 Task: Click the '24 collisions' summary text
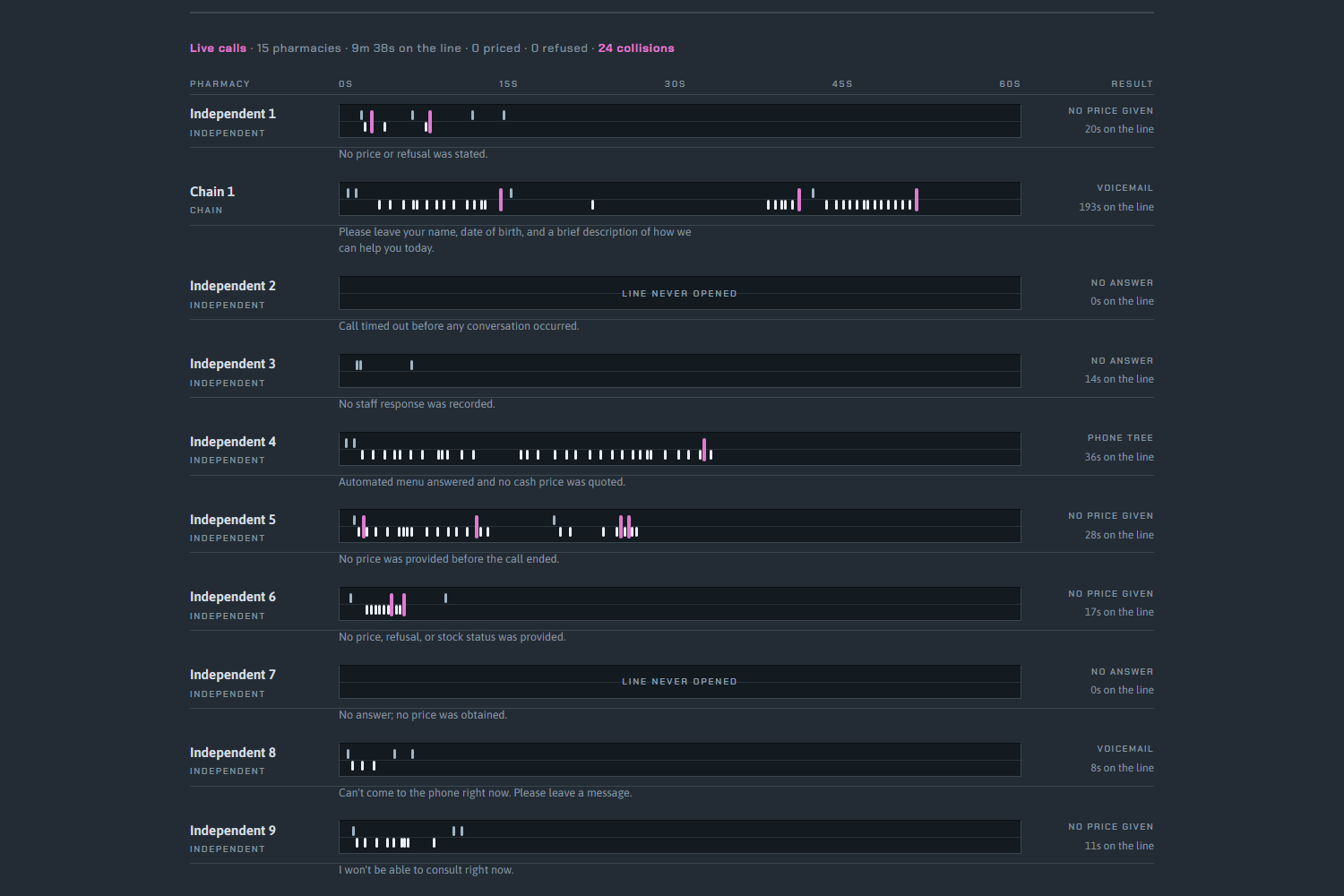click(636, 48)
